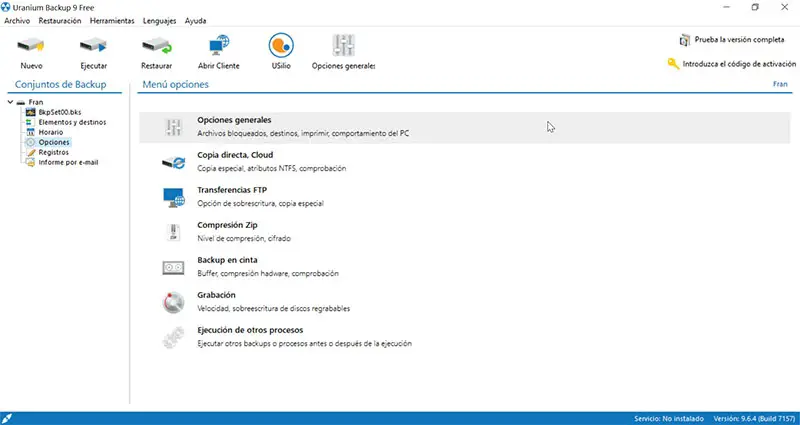Click 'Copia especial, atributos NTFS, comprobación' text
This screenshot has width=800, height=425.
tap(271, 168)
